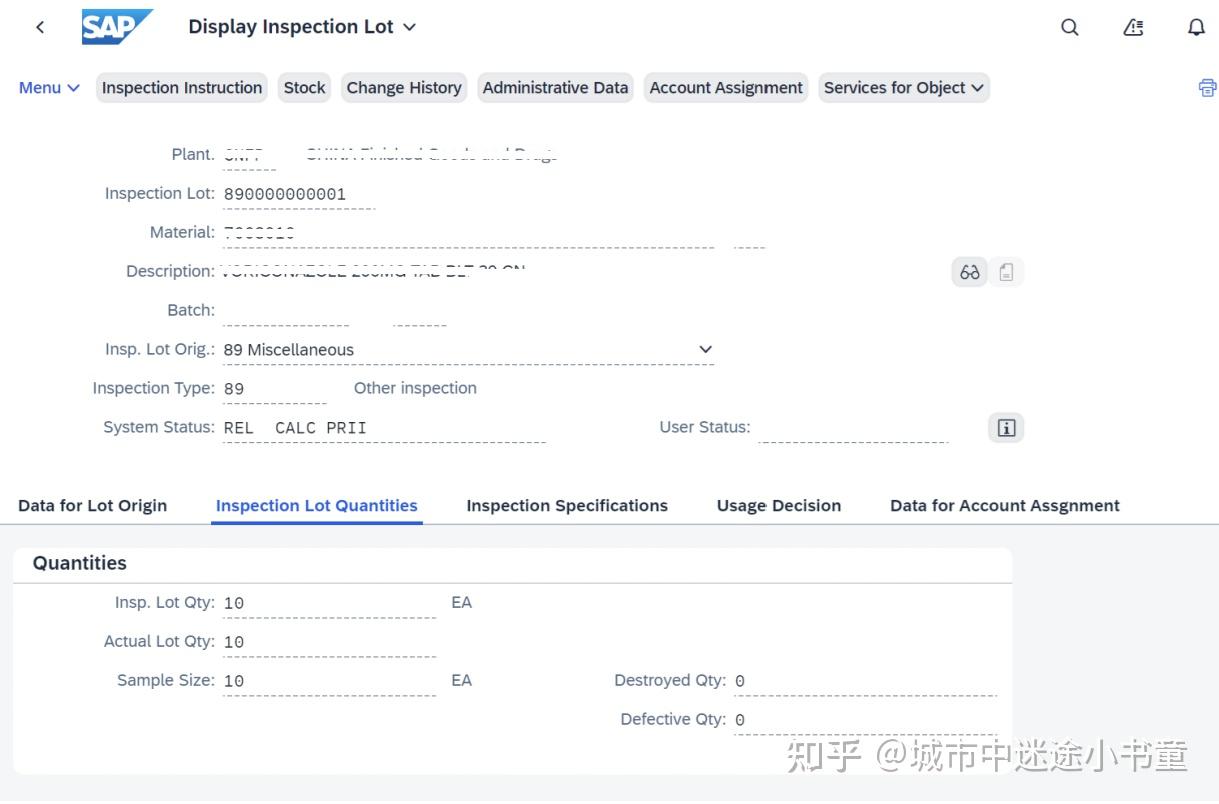
Task: Click the Insp. Lot Qty input field
Action: pos(329,604)
